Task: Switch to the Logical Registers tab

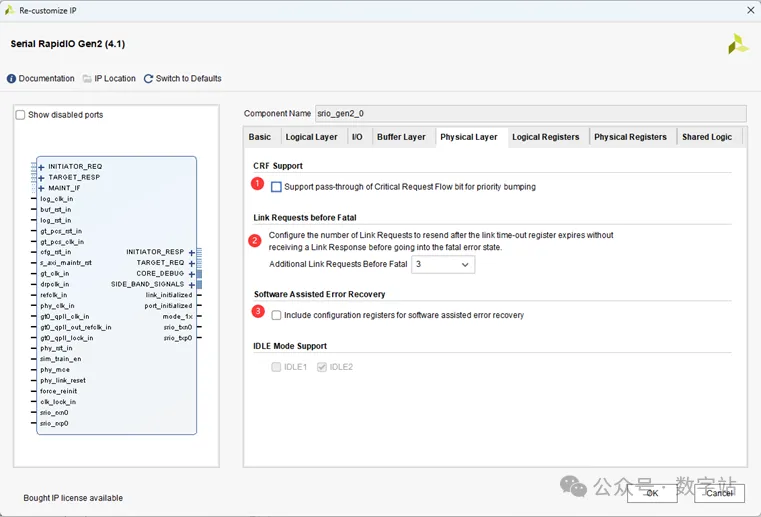Action: tap(546, 137)
